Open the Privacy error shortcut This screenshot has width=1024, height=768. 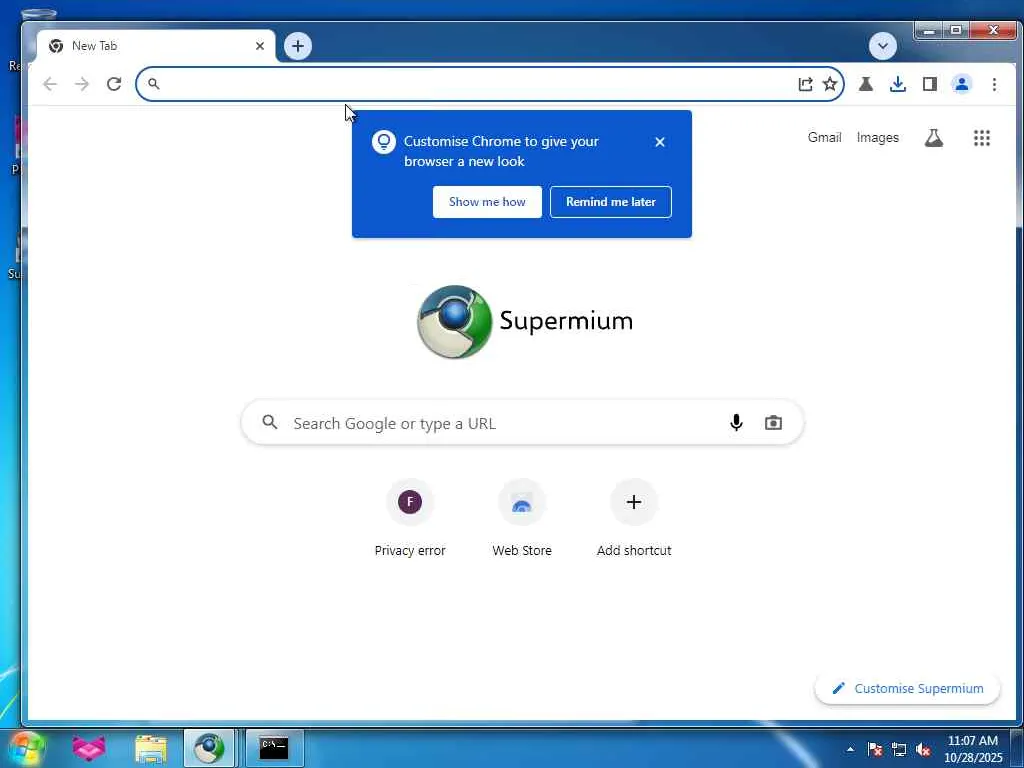[410, 517]
